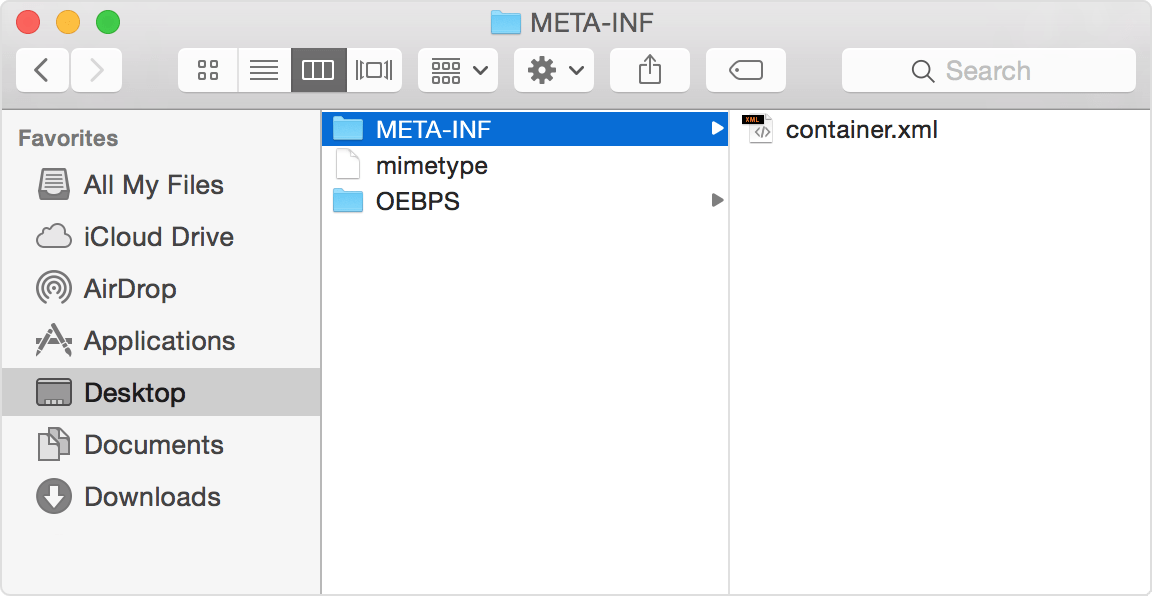The image size is (1152, 596).
Task: Go to iCloud Drive
Action: pyautogui.click(x=158, y=237)
